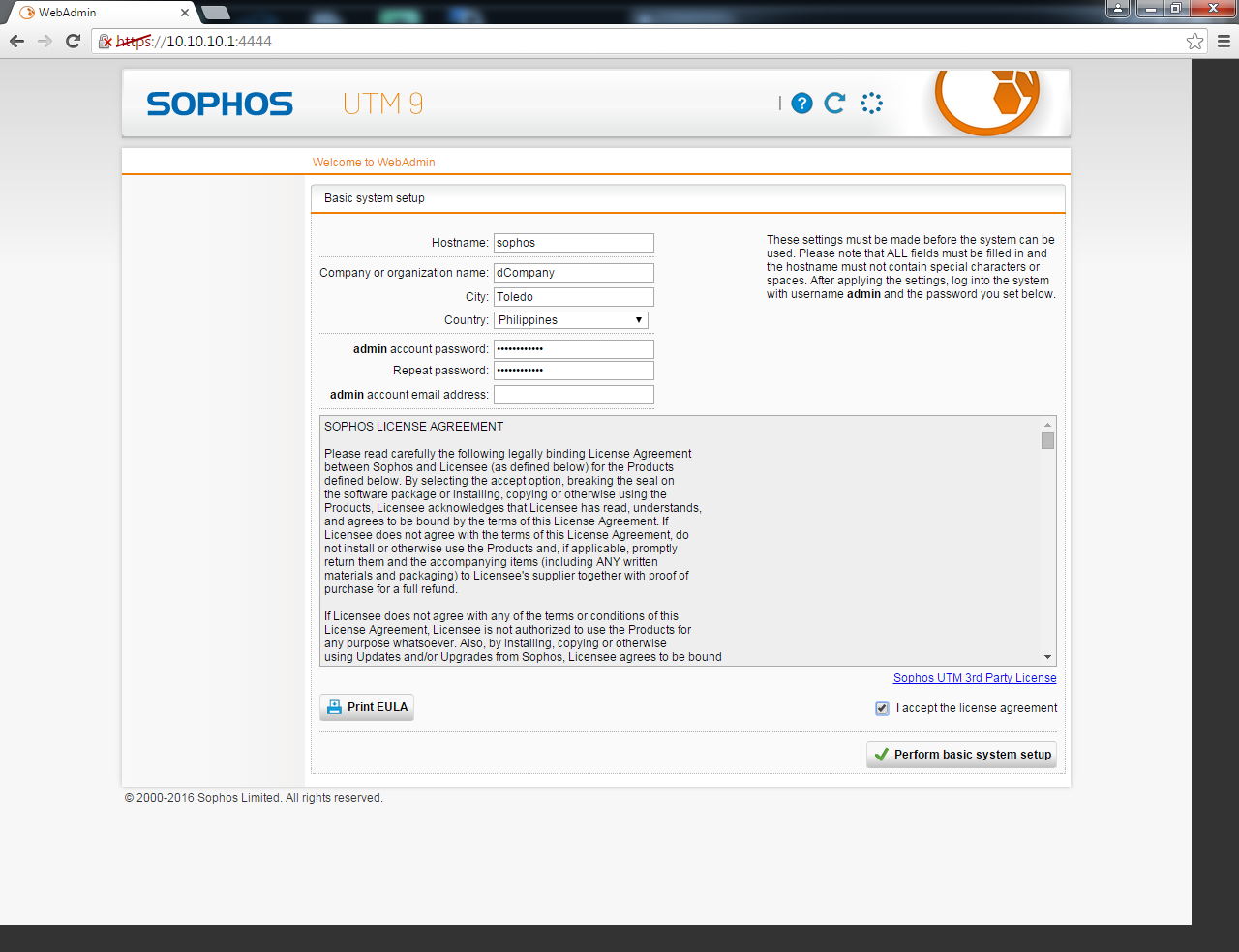Image resolution: width=1239 pixels, height=952 pixels.
Task: Open the WebAdmin help icon
Action: 801,104
